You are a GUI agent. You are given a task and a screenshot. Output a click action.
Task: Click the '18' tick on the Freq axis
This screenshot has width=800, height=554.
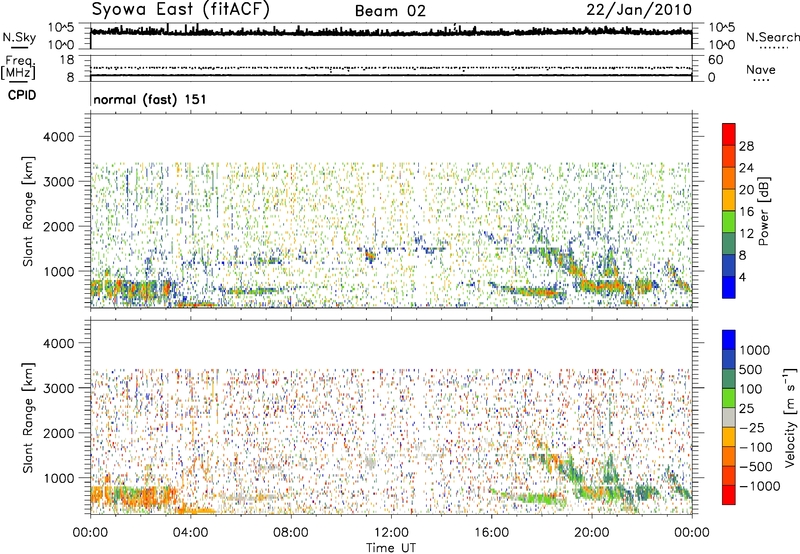67,60
